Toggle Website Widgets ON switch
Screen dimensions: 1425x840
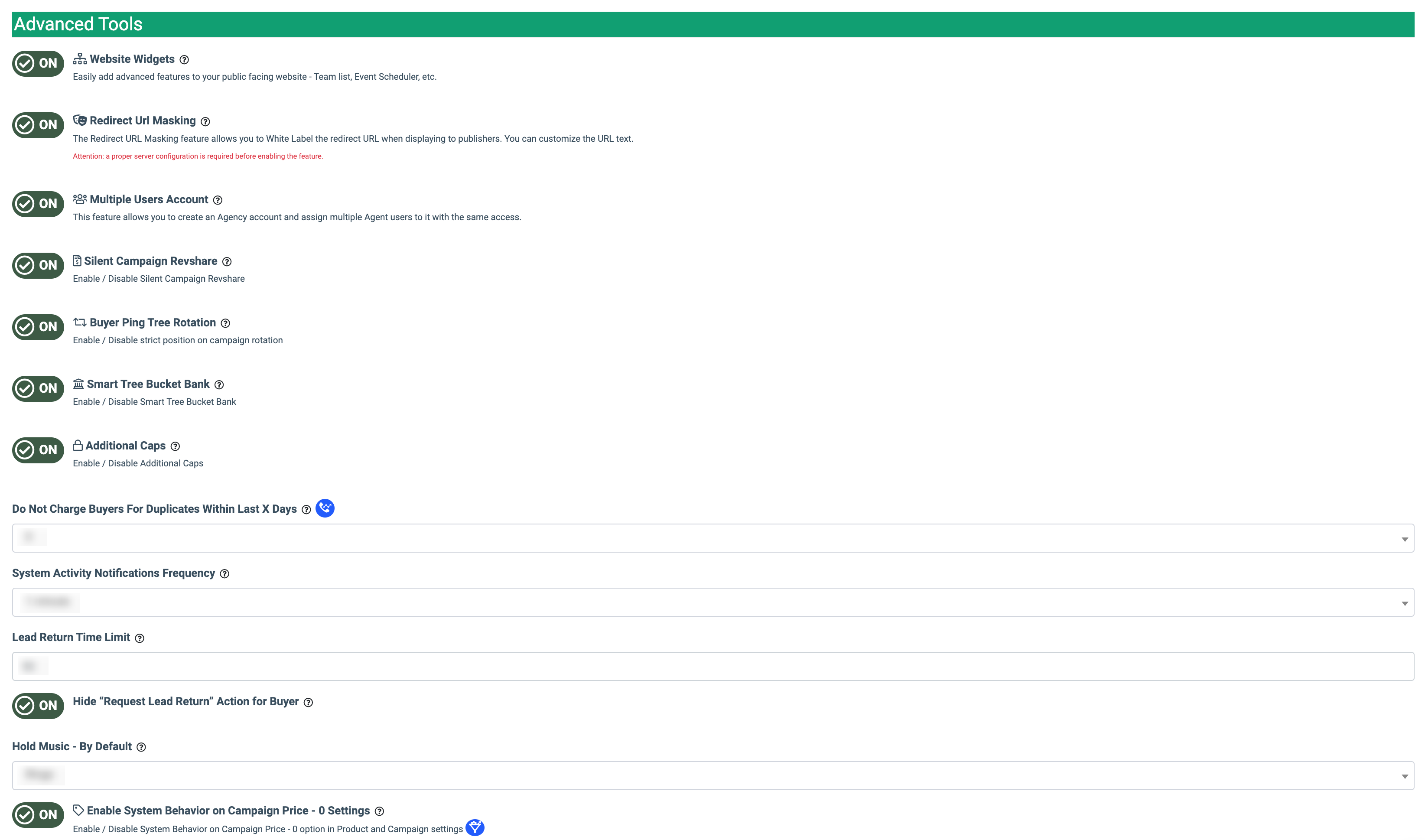(x=38, y=63)
